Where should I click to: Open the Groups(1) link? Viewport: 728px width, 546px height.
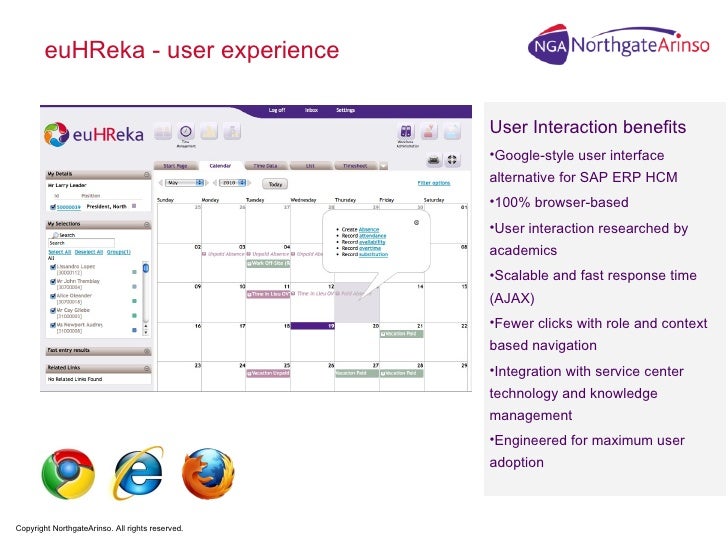click(119, 252)
